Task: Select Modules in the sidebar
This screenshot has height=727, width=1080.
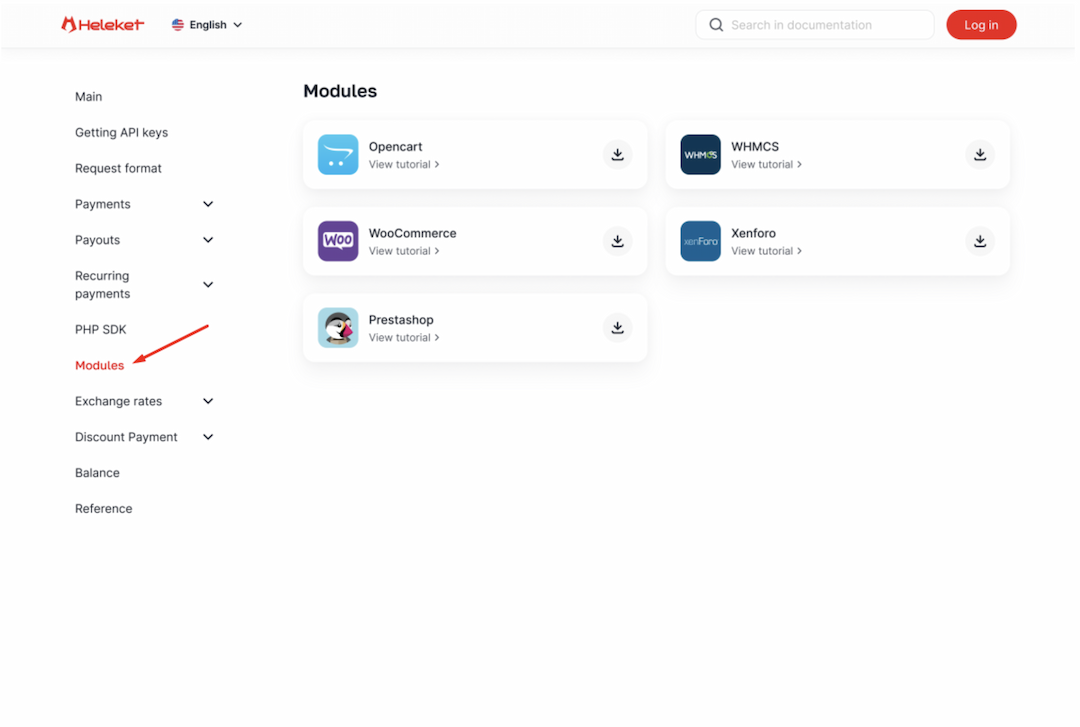Action: pyautogui.click(x=100, y=365)
